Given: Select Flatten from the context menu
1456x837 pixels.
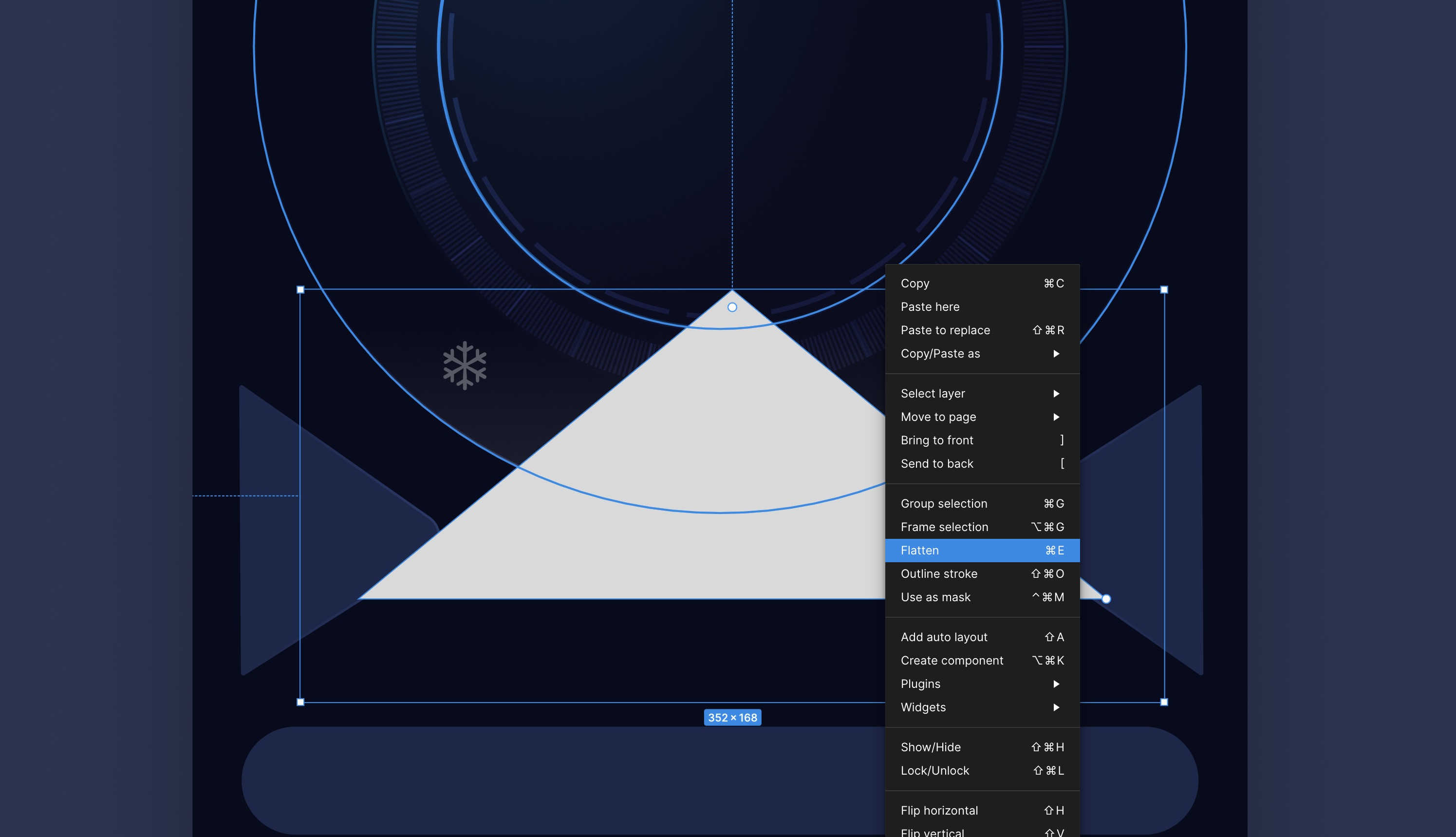Looking at the screenshot, I should [x=919, y=550].
